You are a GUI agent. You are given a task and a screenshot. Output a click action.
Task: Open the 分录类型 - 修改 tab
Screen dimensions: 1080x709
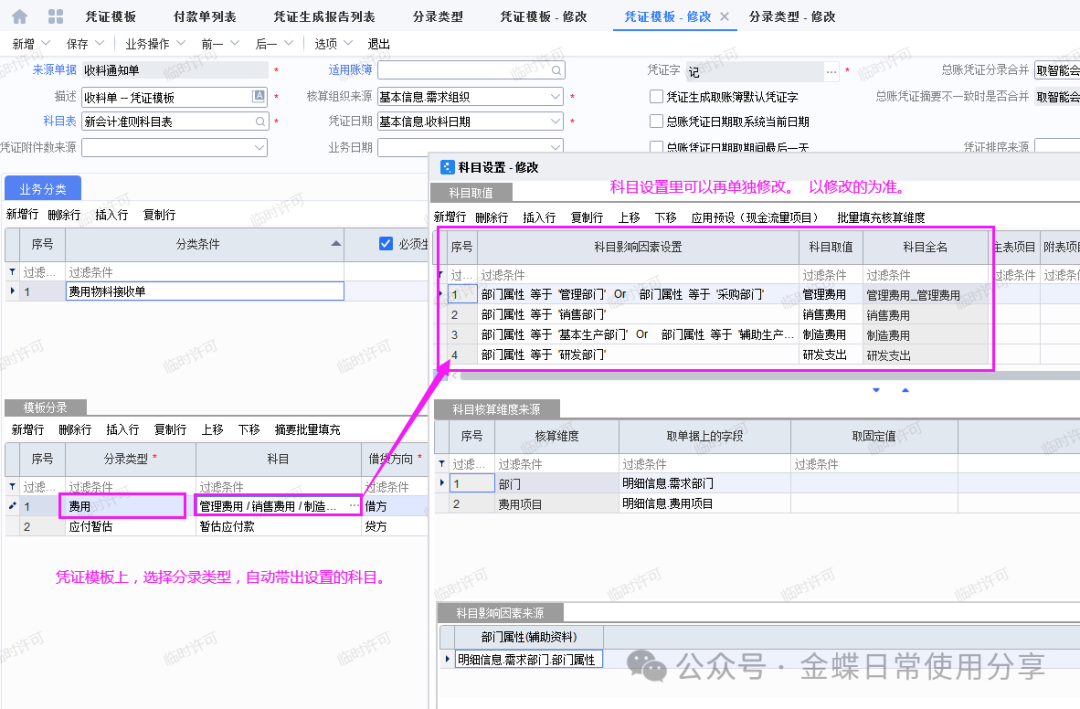click(x=792, y=17)
